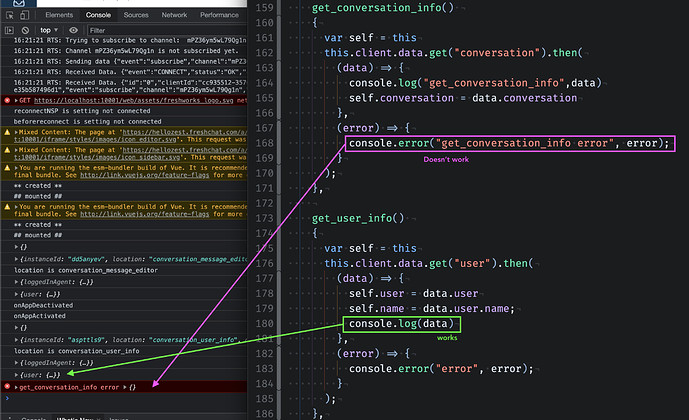Open the icon_sidebar.svg resource link

[97, 157]
